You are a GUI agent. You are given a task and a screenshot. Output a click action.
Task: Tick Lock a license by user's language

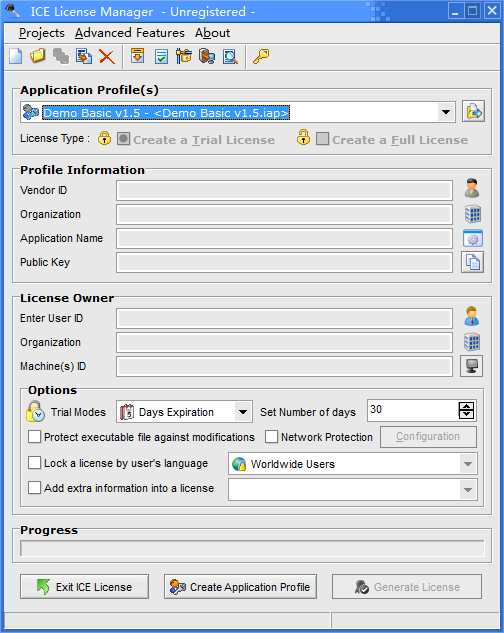click(34, 463)
